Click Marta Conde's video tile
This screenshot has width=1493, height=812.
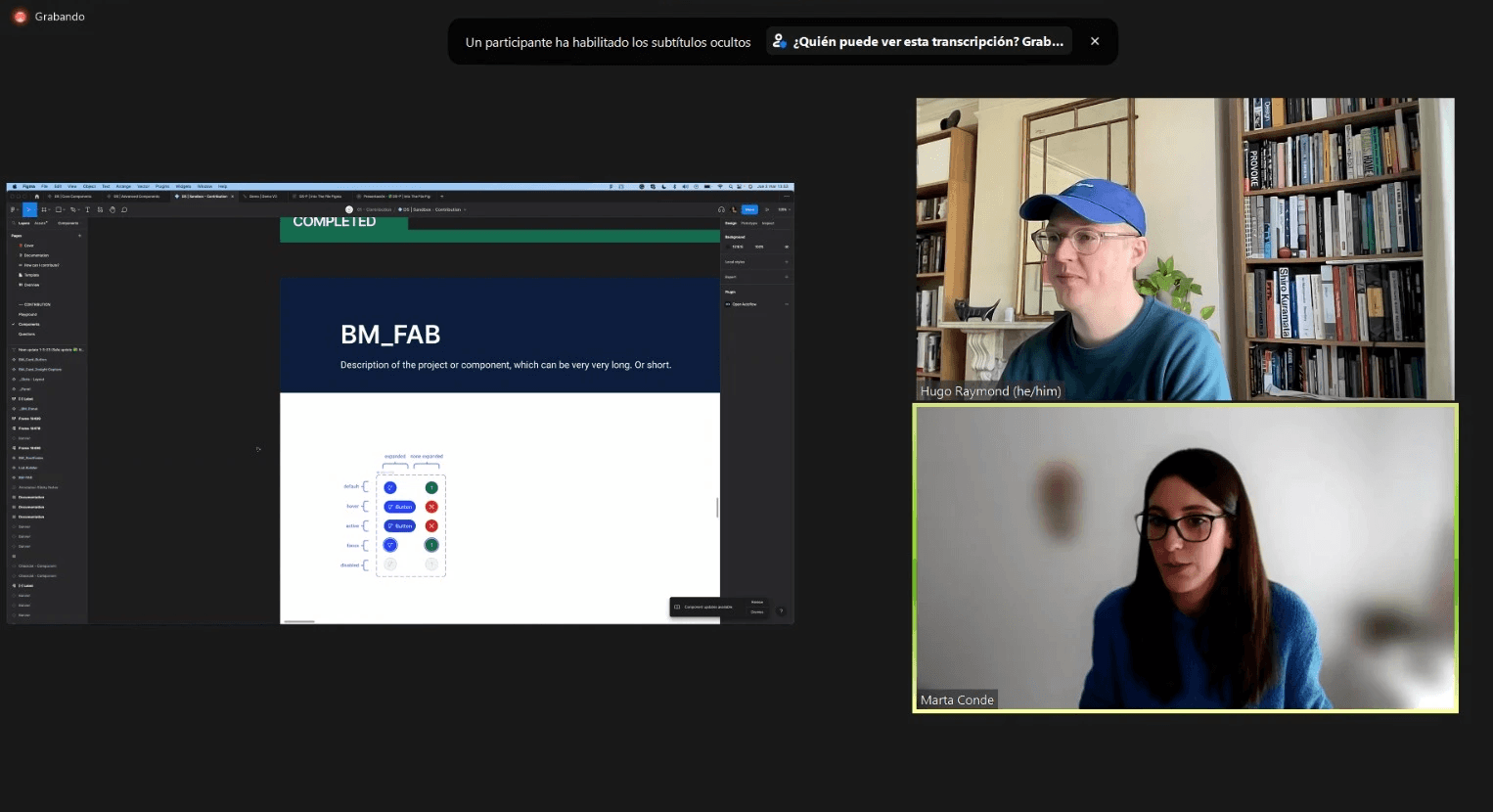pyautogui.click(x=1185, y=558)
